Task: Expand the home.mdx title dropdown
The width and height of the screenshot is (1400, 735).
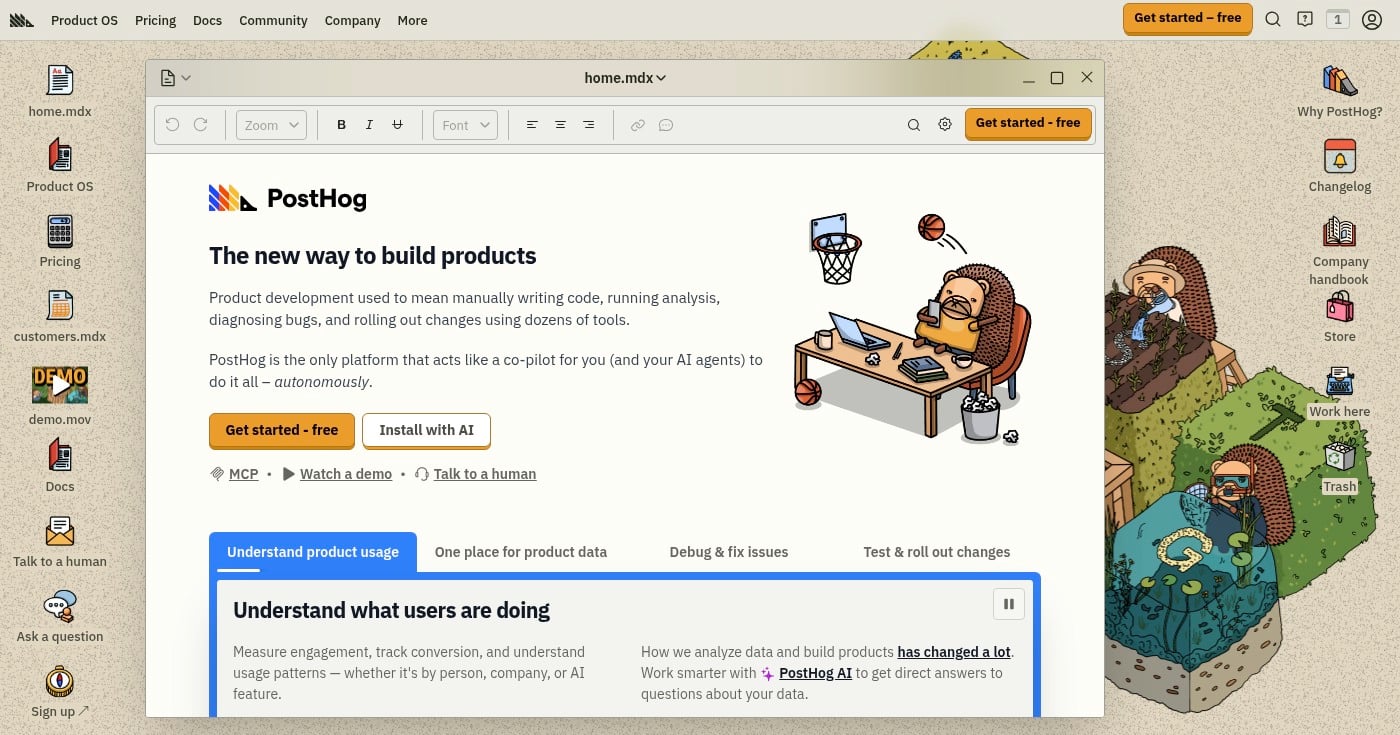Action: click(625, 78)
